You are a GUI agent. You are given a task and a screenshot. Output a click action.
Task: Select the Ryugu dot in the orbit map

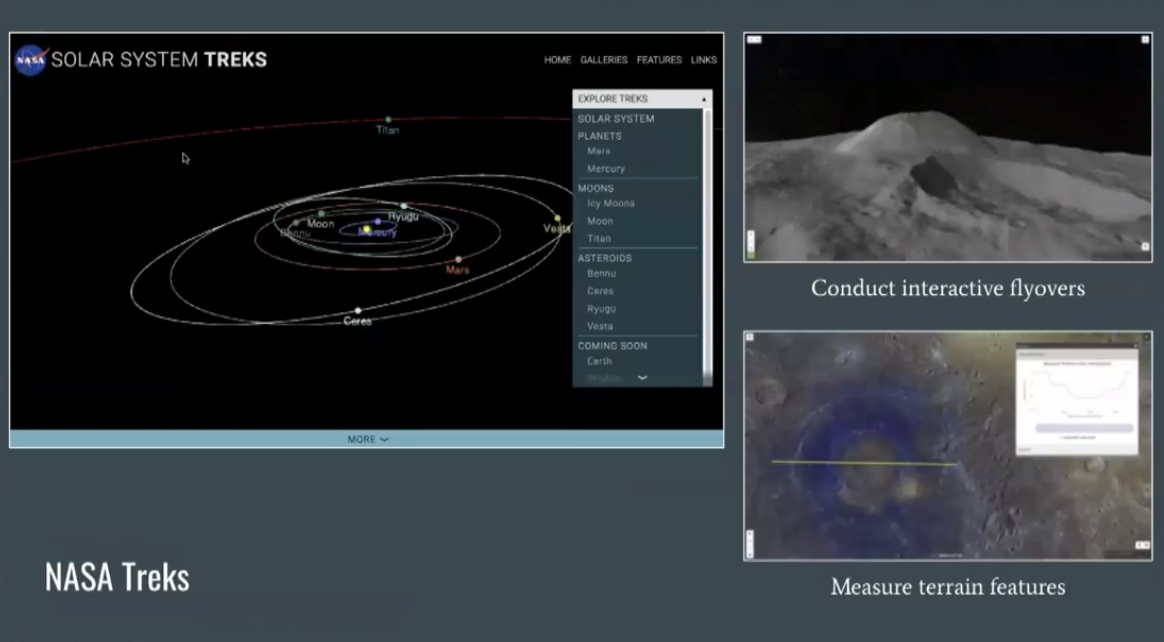pyautogui.click(x=404, y=206)
